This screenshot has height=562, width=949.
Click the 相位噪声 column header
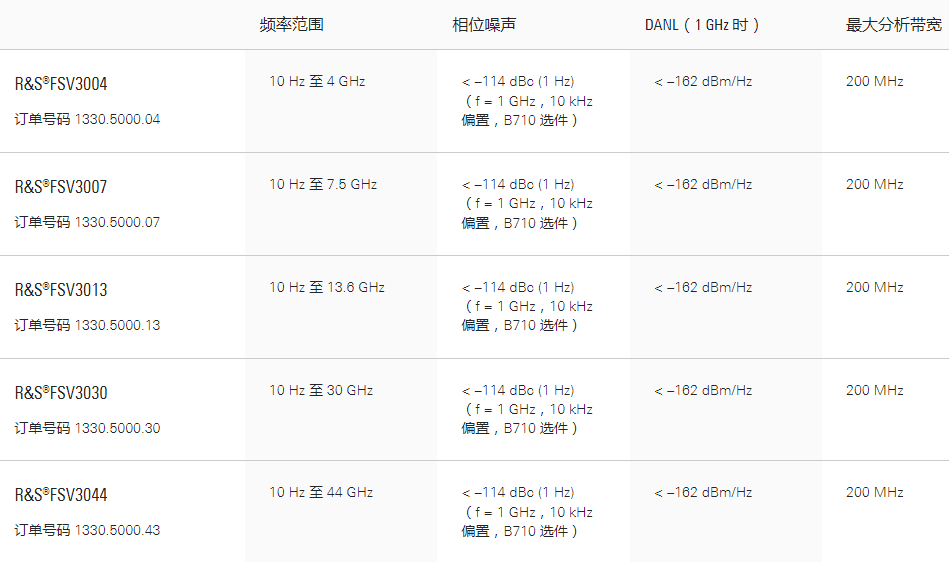pos(484,25)
